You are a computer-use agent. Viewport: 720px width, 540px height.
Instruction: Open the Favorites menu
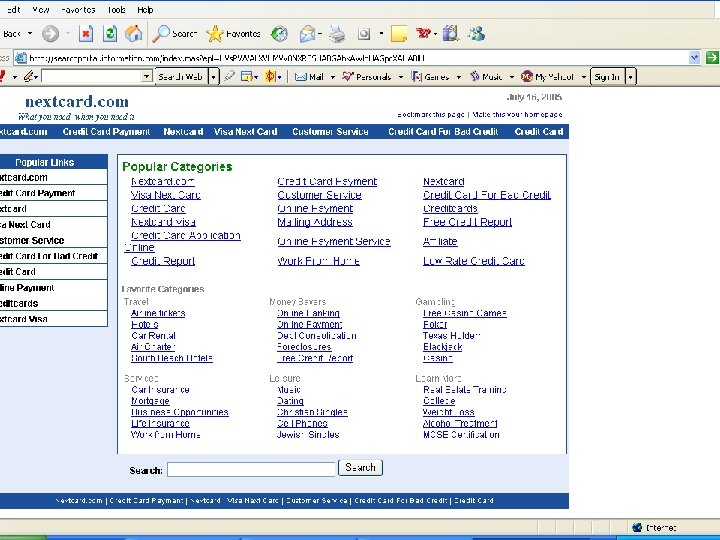[x=78, y=10]
